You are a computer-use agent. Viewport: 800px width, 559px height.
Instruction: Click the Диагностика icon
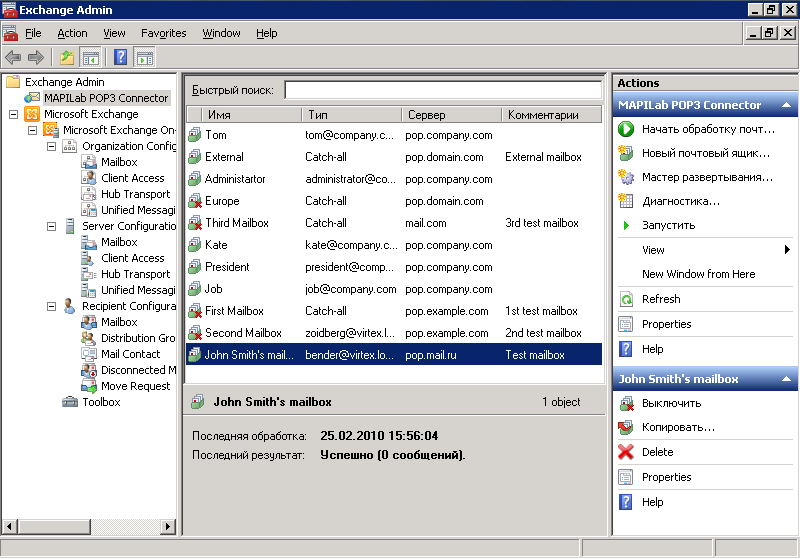click(626, 201)
